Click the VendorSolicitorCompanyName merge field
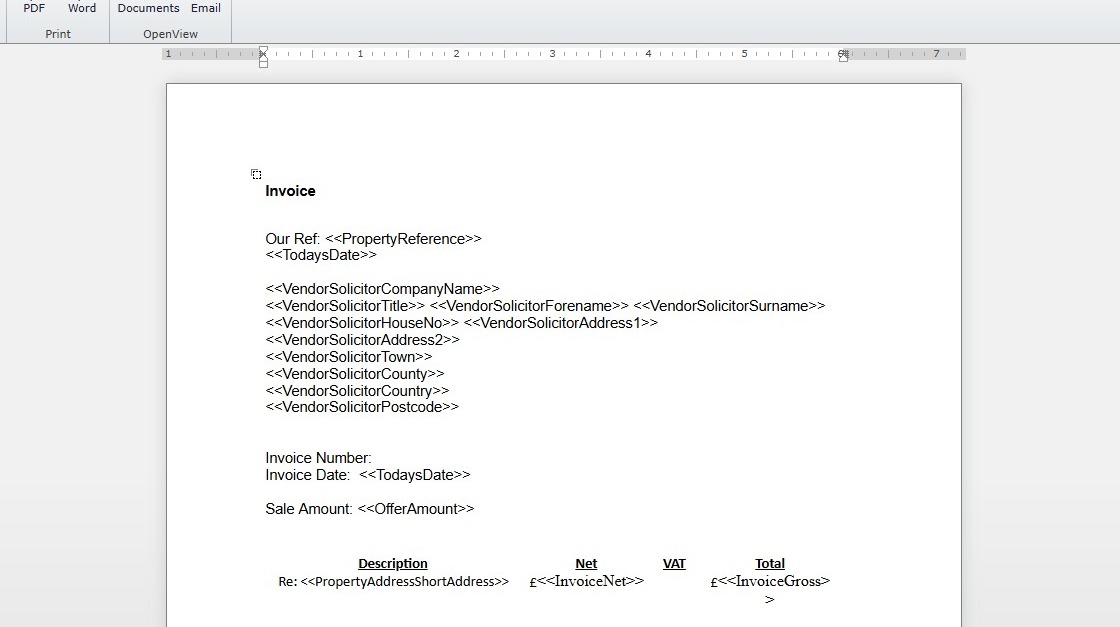1120x627 pixels. [382, 289]
